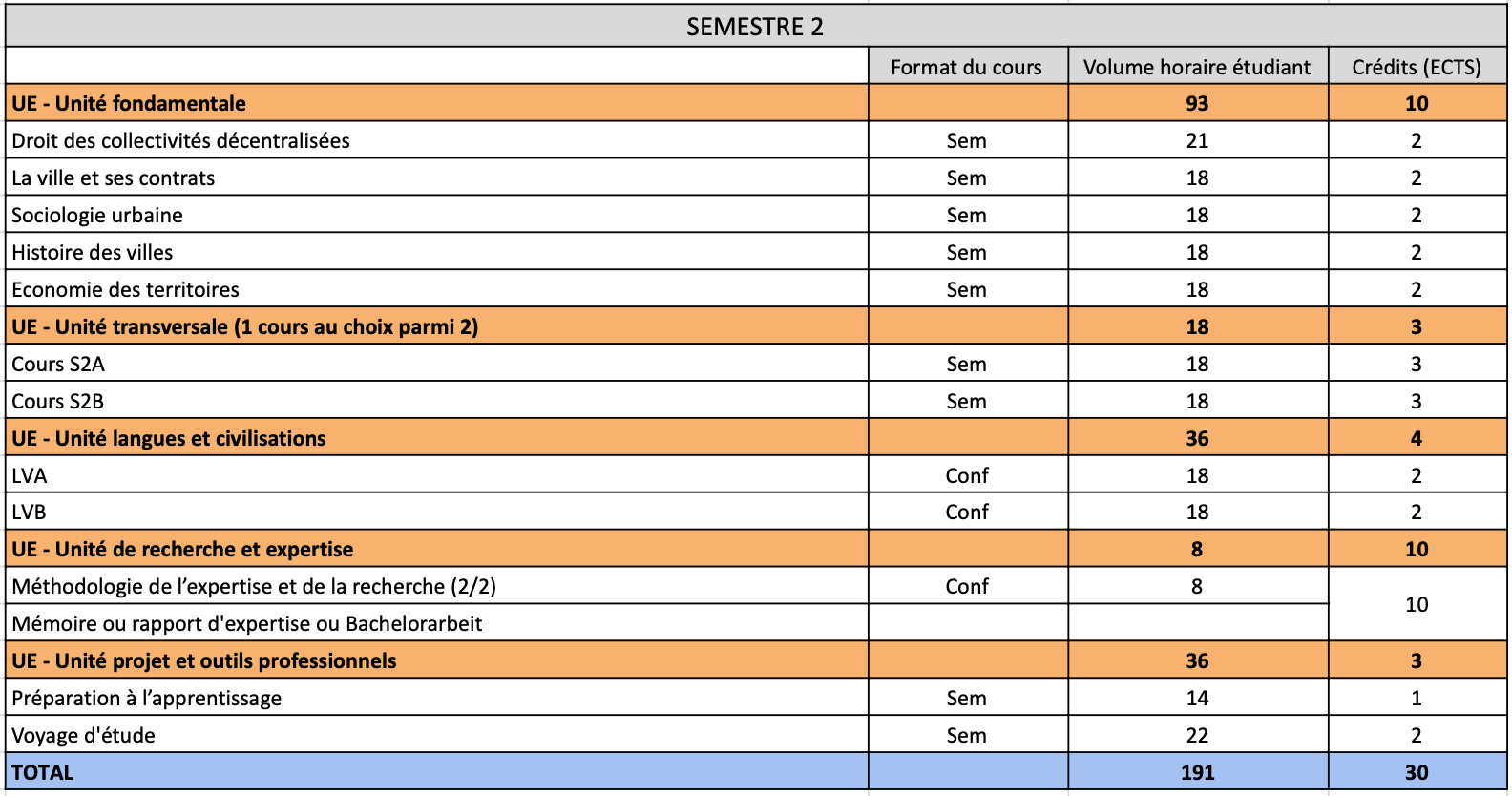The height and width of the screenshot is (796, 1512).
Task: Select the 'Voyage d'étude' cell
Action: click(84, 735)
